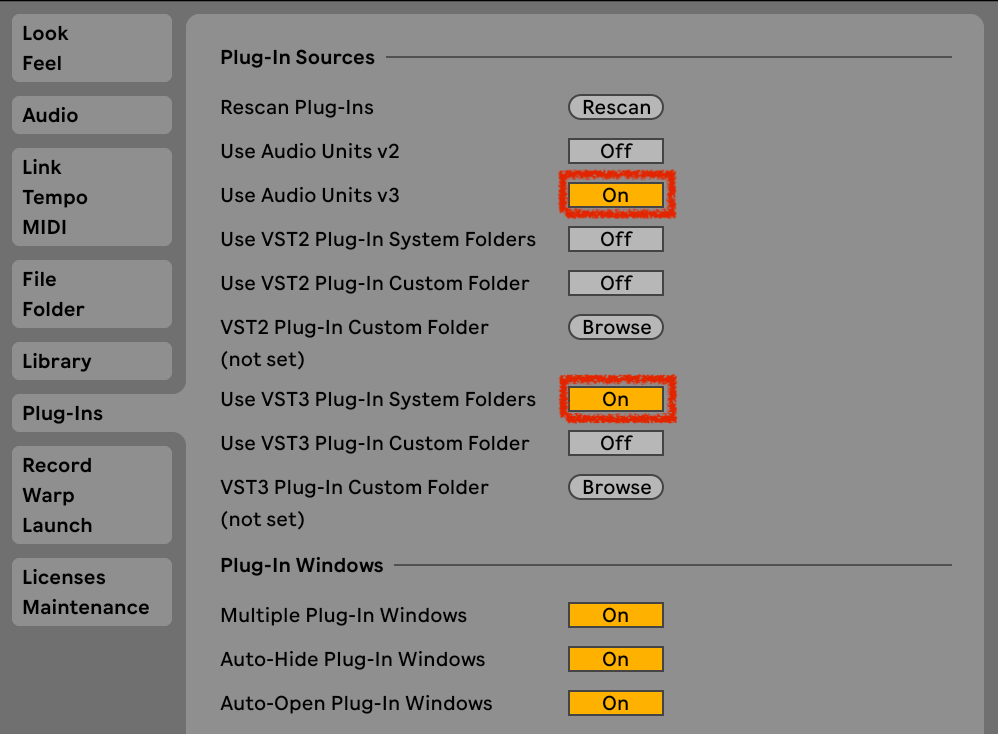Turn off Use VST3 Plug-In System Folders
Viewport: 998px width, 734px height.
[616, 399]
